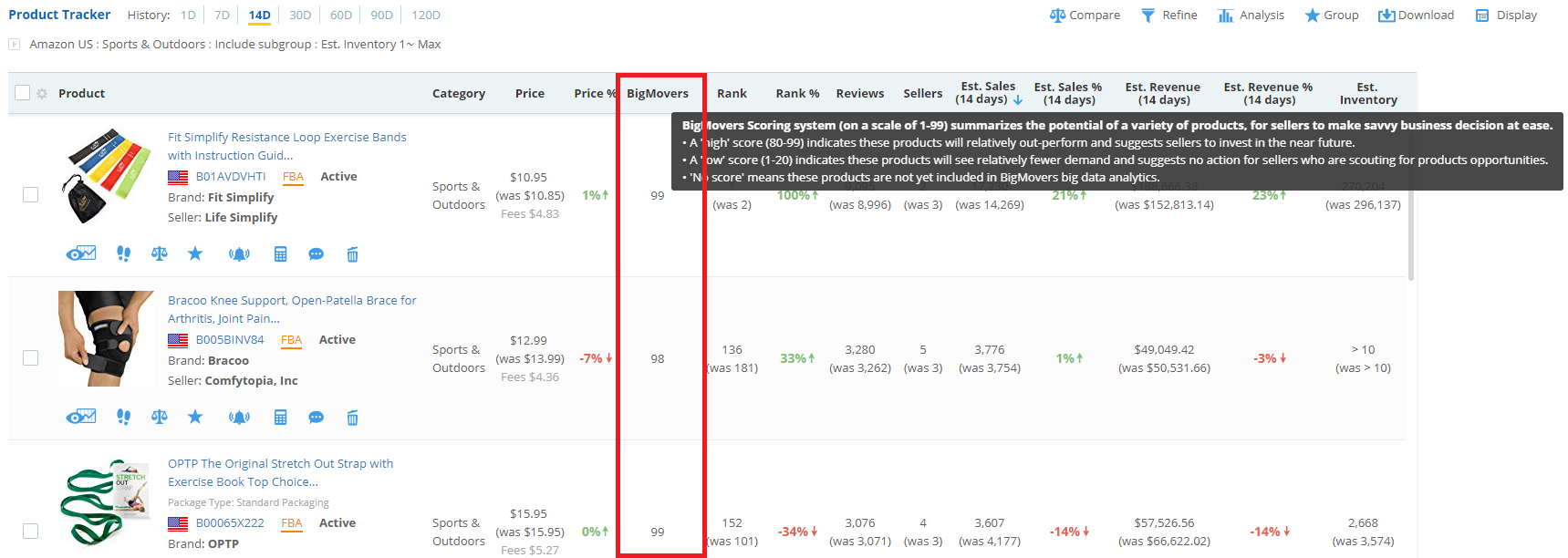The height and width of the screenshot is (558, 1568).
Task: Check the Bracoo Knee Support row checkbox
Action: [30, 357]
